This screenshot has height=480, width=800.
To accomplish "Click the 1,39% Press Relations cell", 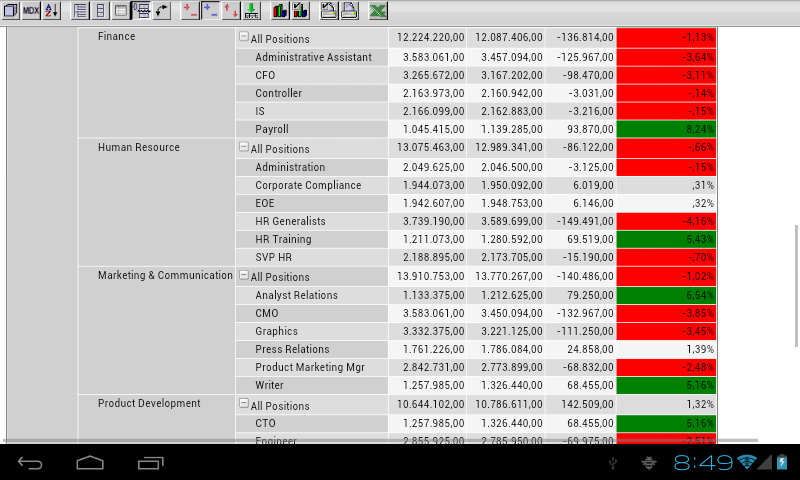I will tap(666, 349).
